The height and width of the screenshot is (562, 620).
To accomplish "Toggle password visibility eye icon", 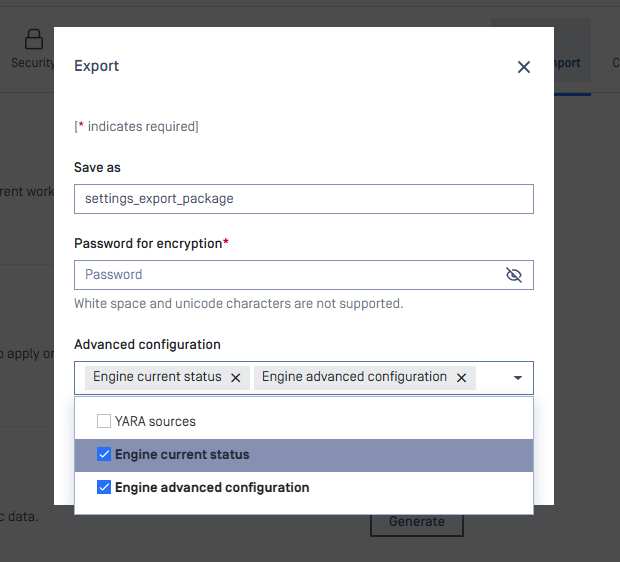I will 514,275.
